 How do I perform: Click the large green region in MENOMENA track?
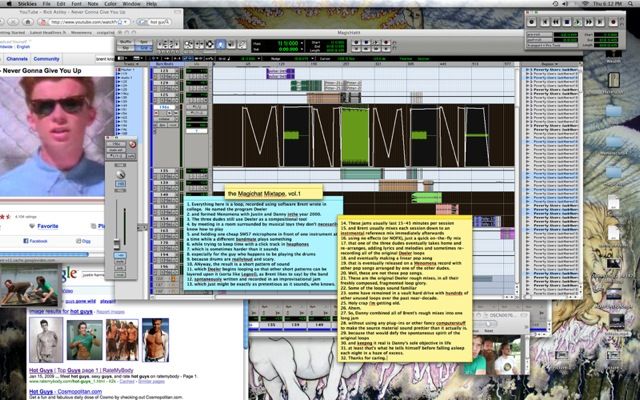tap(355, 136)
